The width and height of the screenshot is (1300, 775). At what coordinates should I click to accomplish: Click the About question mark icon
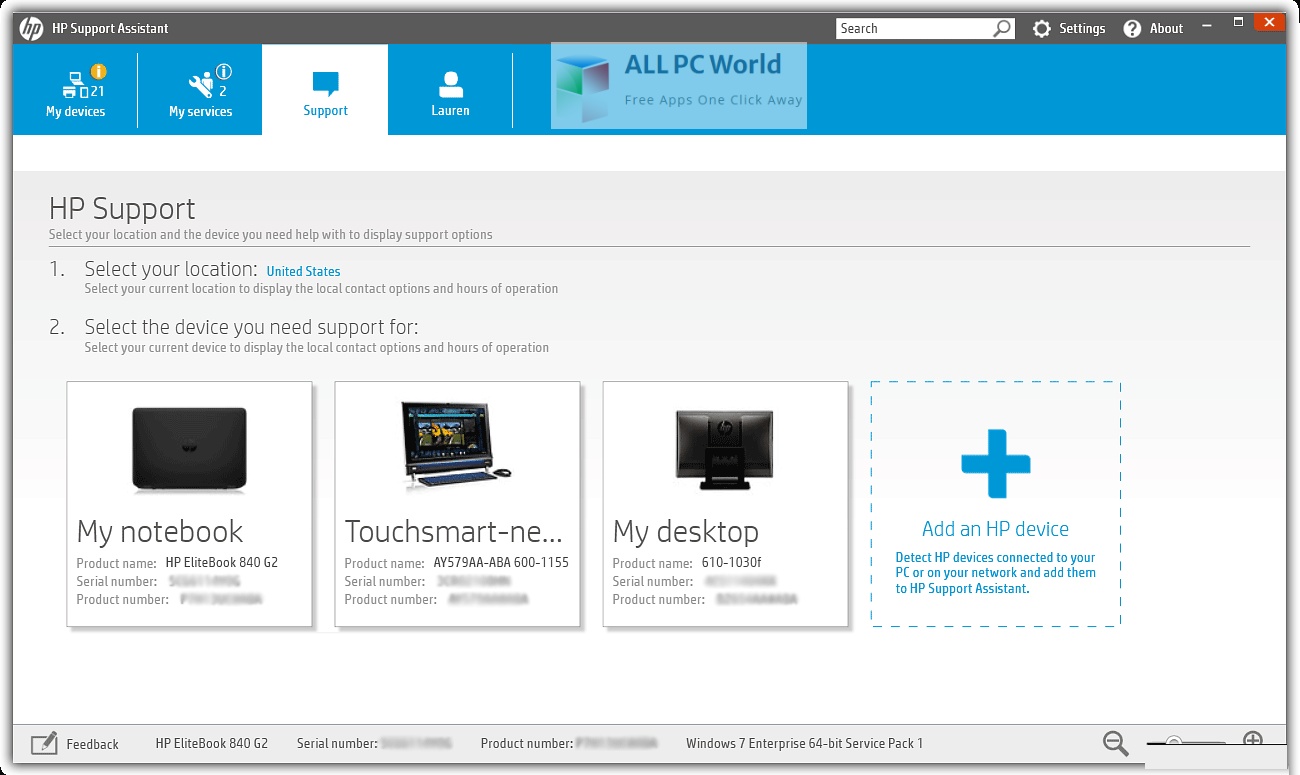coord(1132,29)
